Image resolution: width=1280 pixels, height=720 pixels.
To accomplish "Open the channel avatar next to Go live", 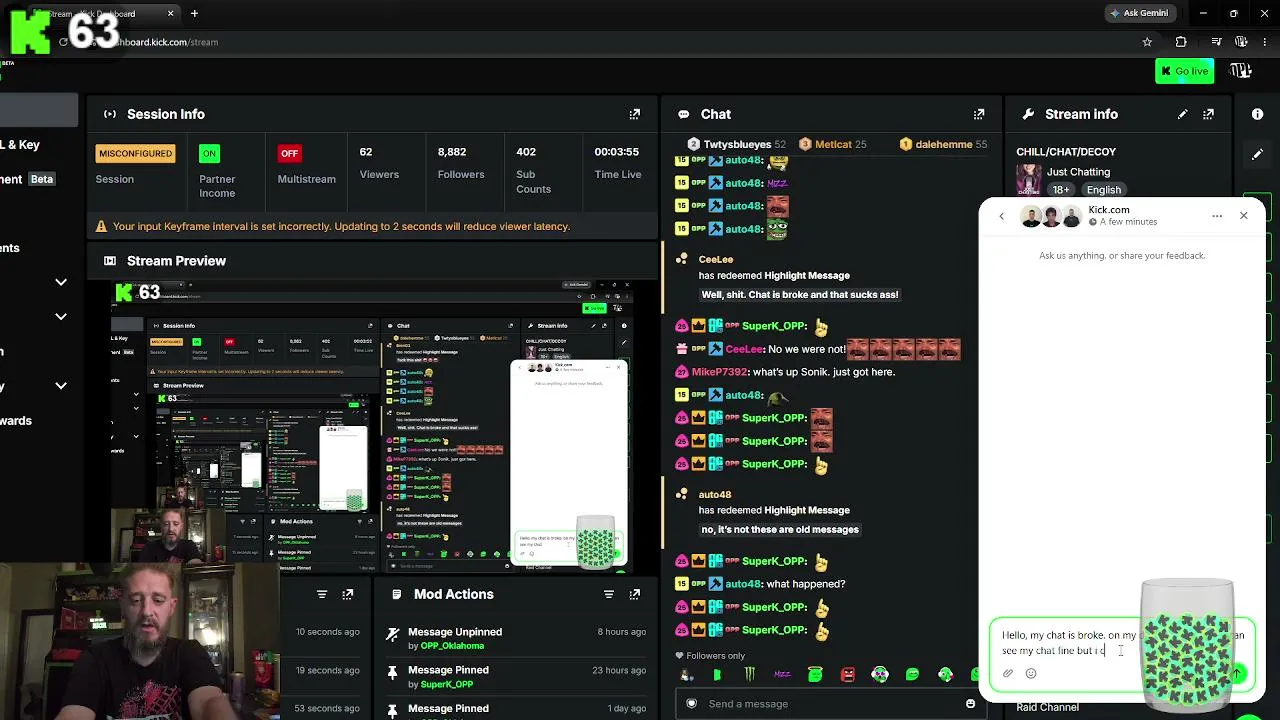I will point(1241,71).
